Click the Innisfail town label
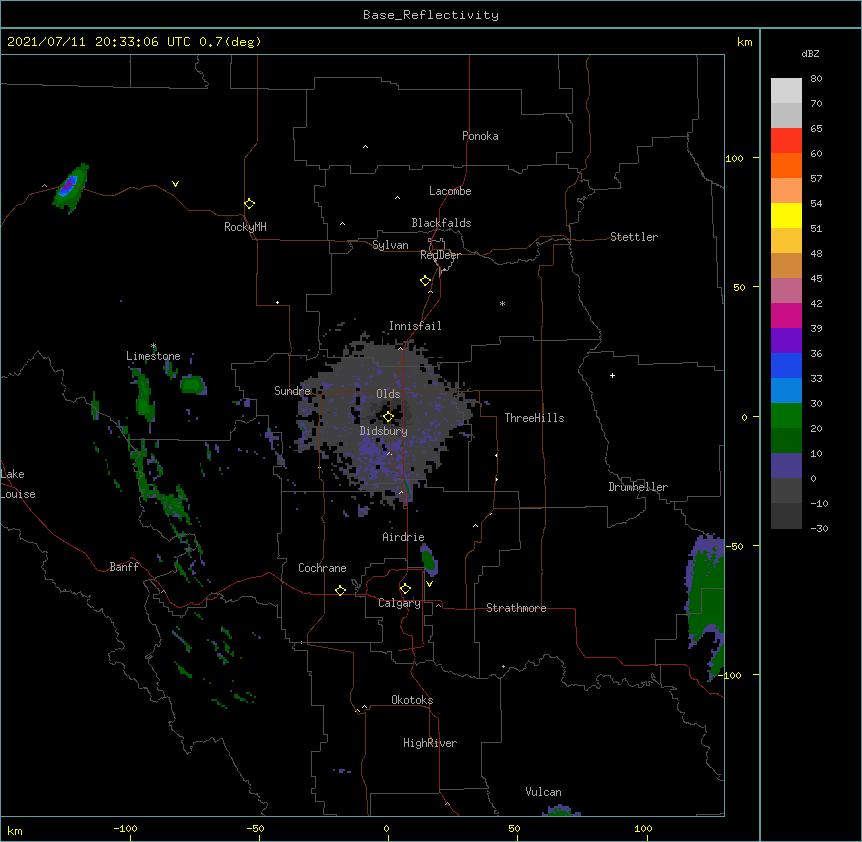The image size is (862, 842). pos(415,326)
